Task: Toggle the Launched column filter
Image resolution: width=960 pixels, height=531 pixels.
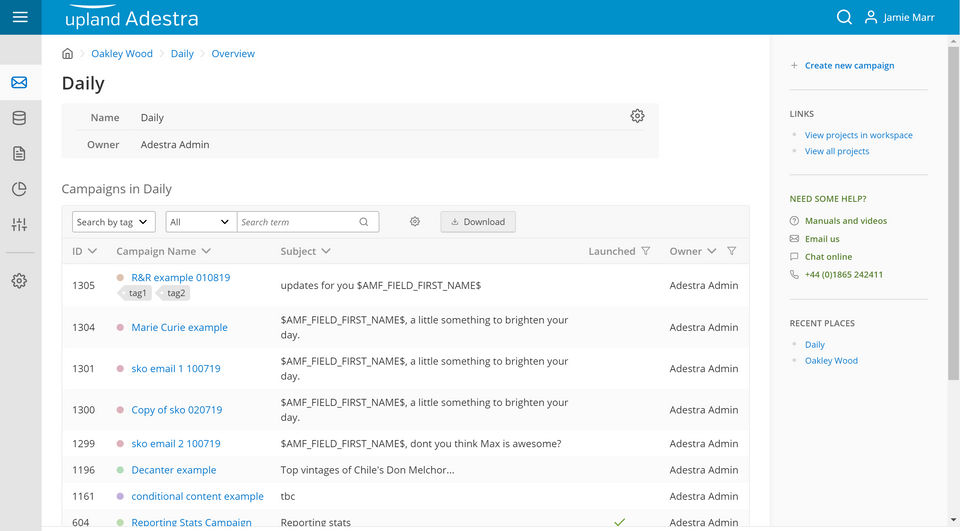Action: point(646,251)
